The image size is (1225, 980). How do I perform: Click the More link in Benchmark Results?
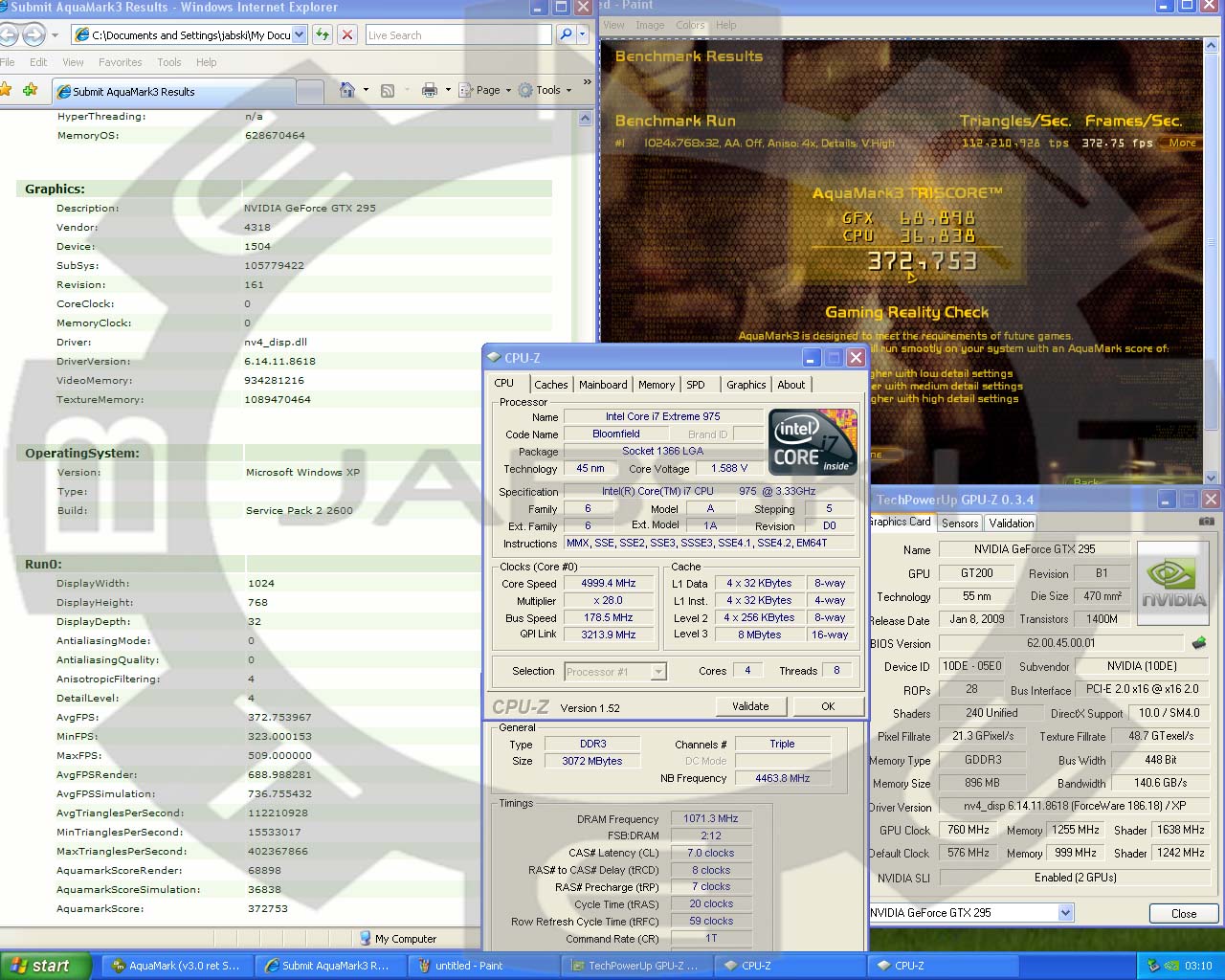click(x=1182, y=143)
